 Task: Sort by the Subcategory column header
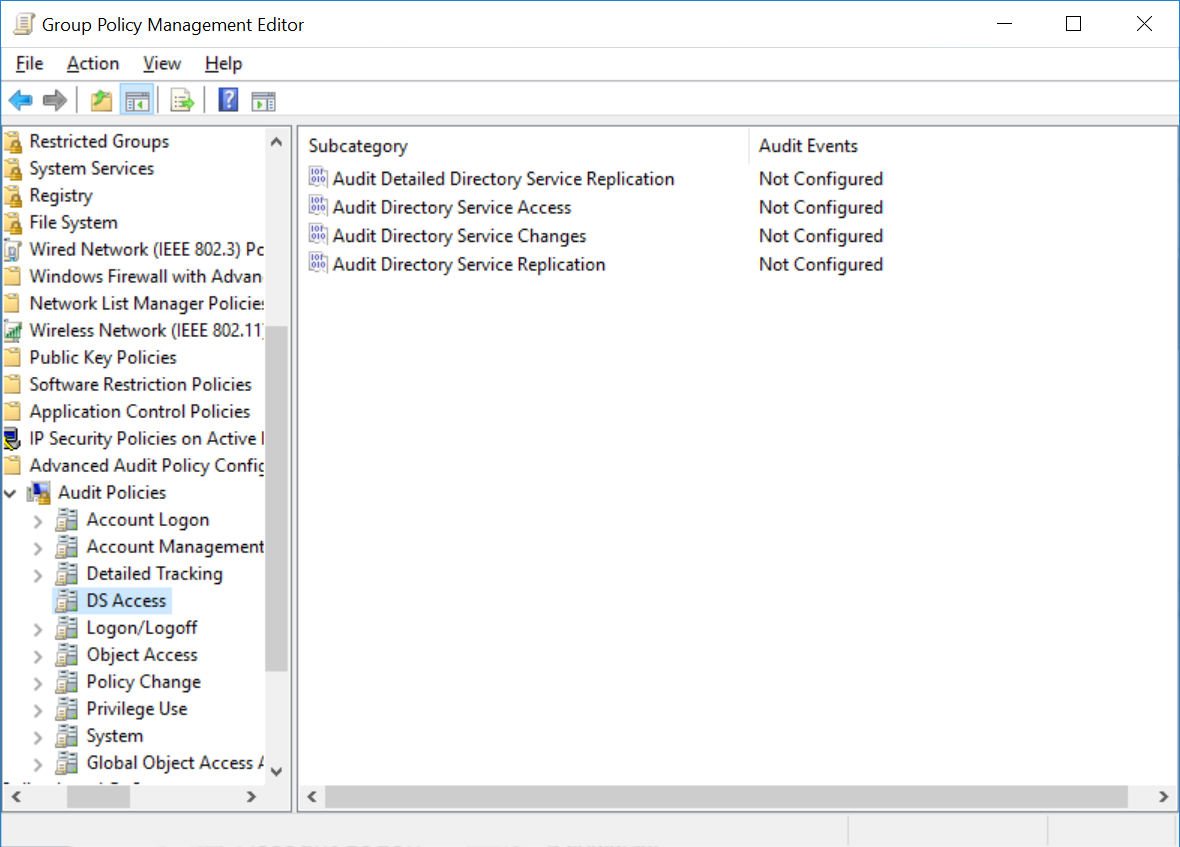524,146
